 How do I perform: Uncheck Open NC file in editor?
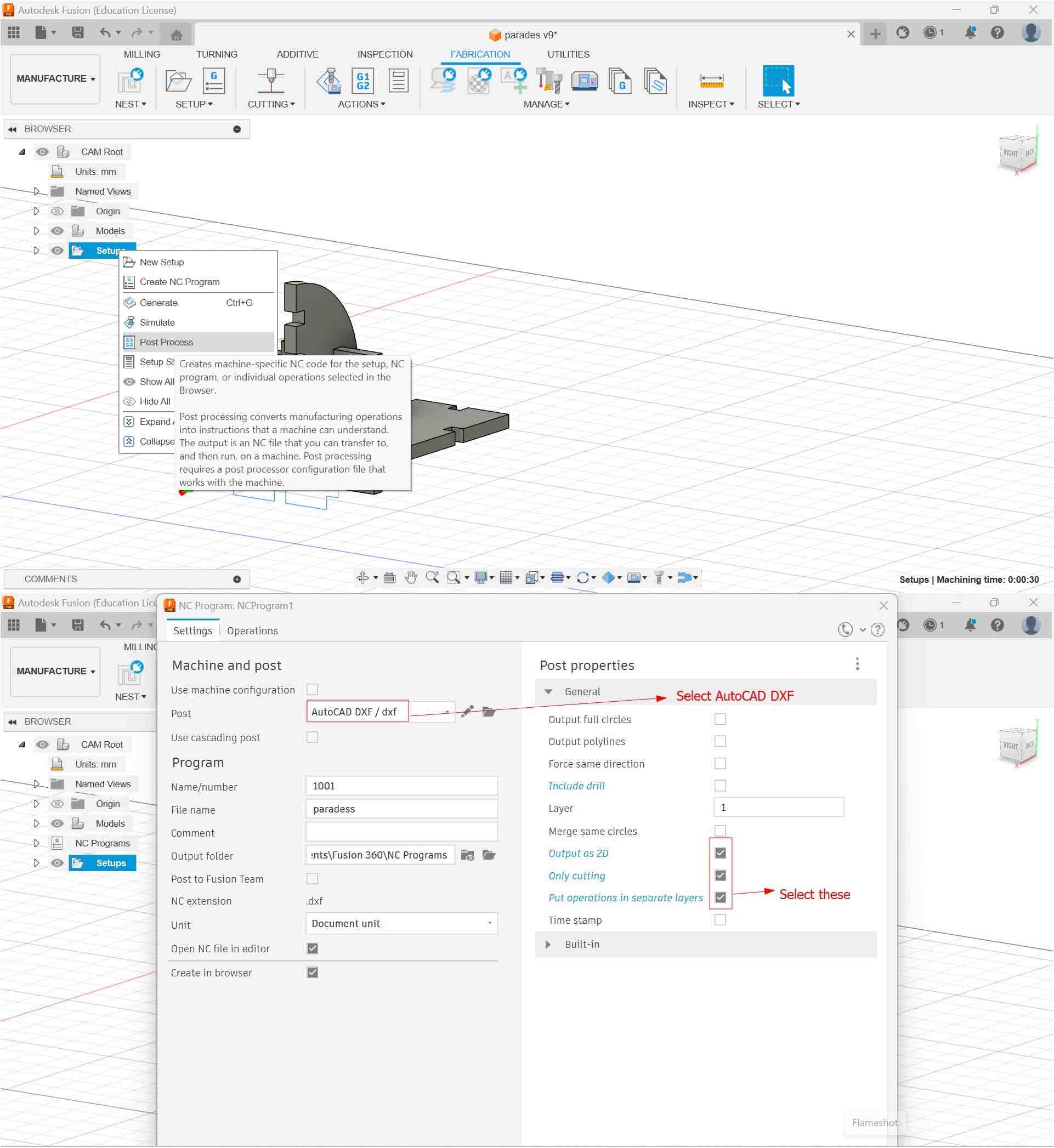(312, 948)
